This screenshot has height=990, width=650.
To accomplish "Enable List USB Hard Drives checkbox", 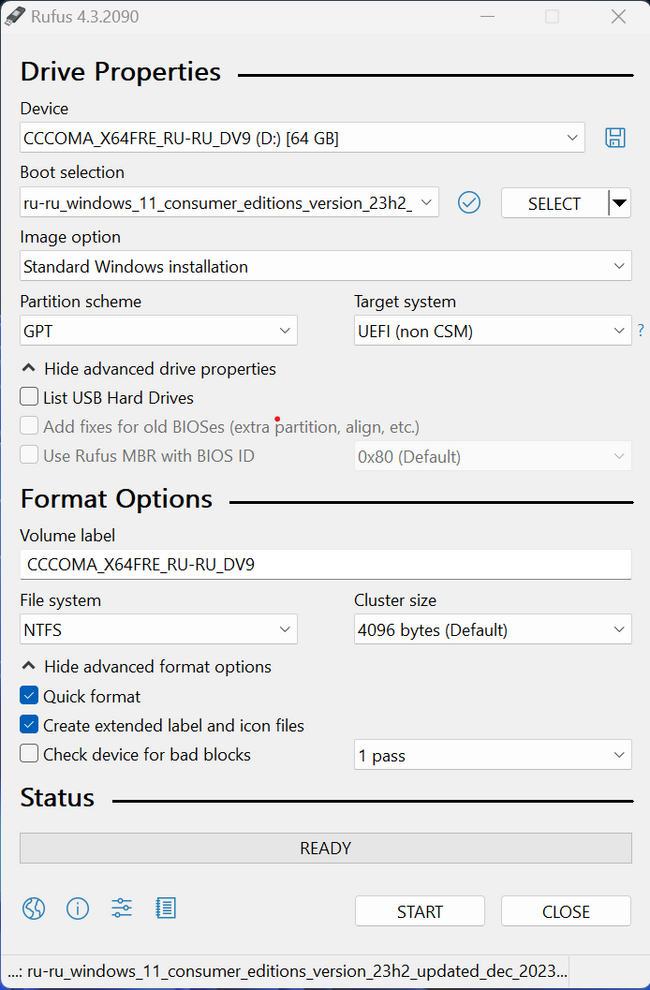I will coord(30,398).
